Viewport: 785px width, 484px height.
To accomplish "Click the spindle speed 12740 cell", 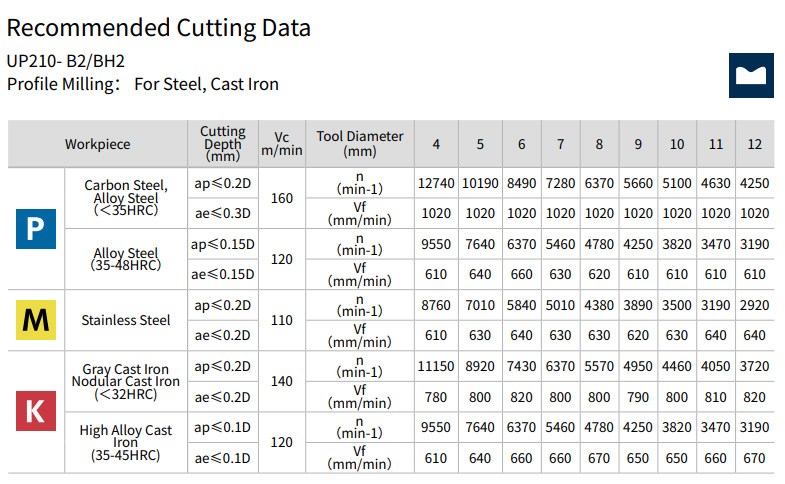I will (436, 183).
